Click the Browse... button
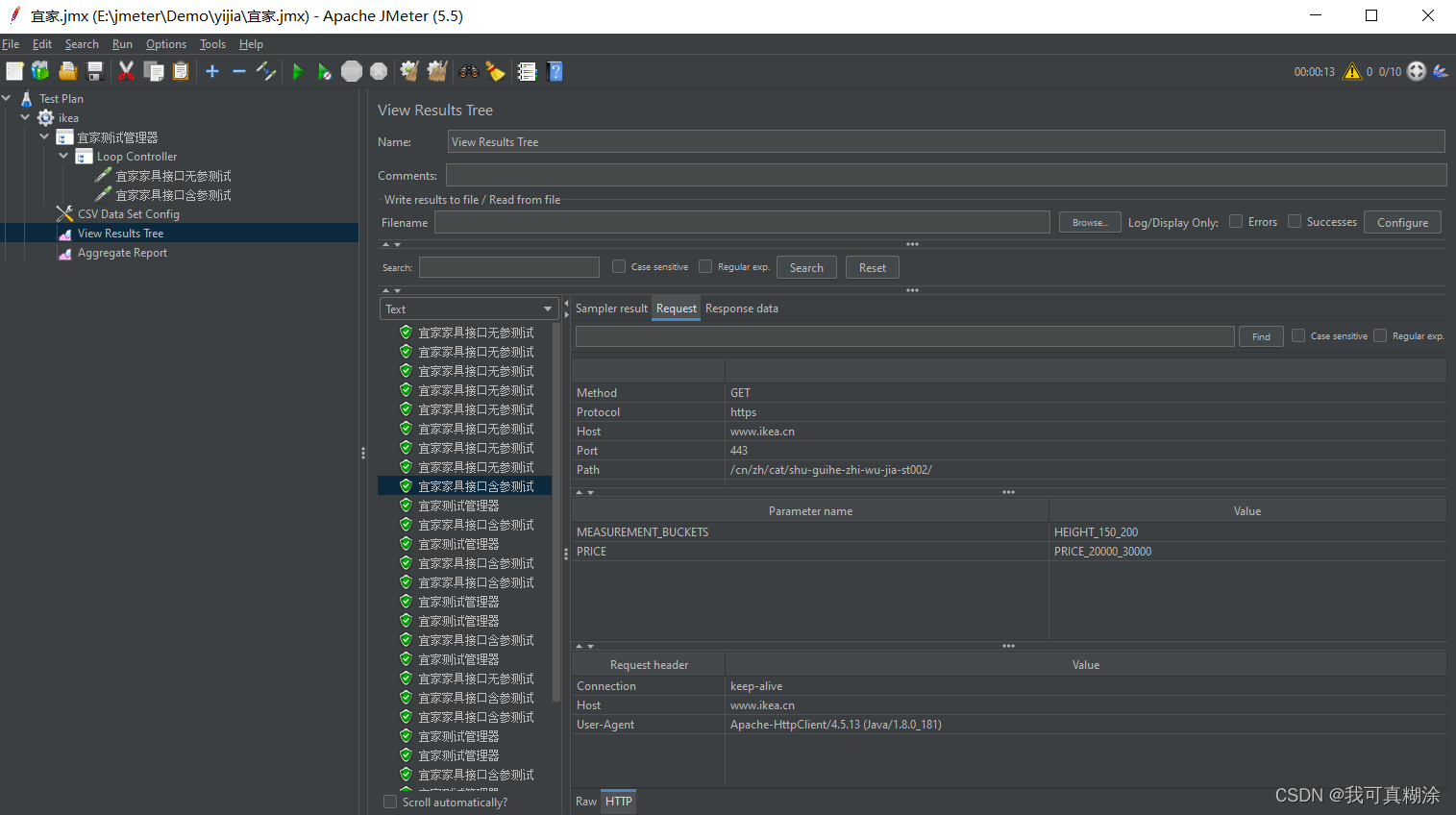The height and width of the screenshot is (815, 1456). pos(1090,222)
